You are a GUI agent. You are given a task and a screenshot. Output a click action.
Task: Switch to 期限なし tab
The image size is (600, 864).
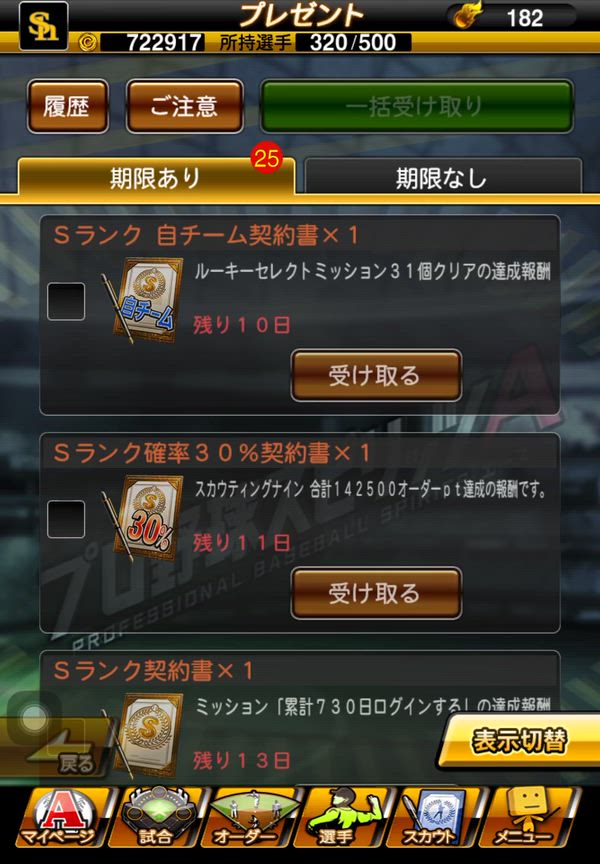coord(442,177)
